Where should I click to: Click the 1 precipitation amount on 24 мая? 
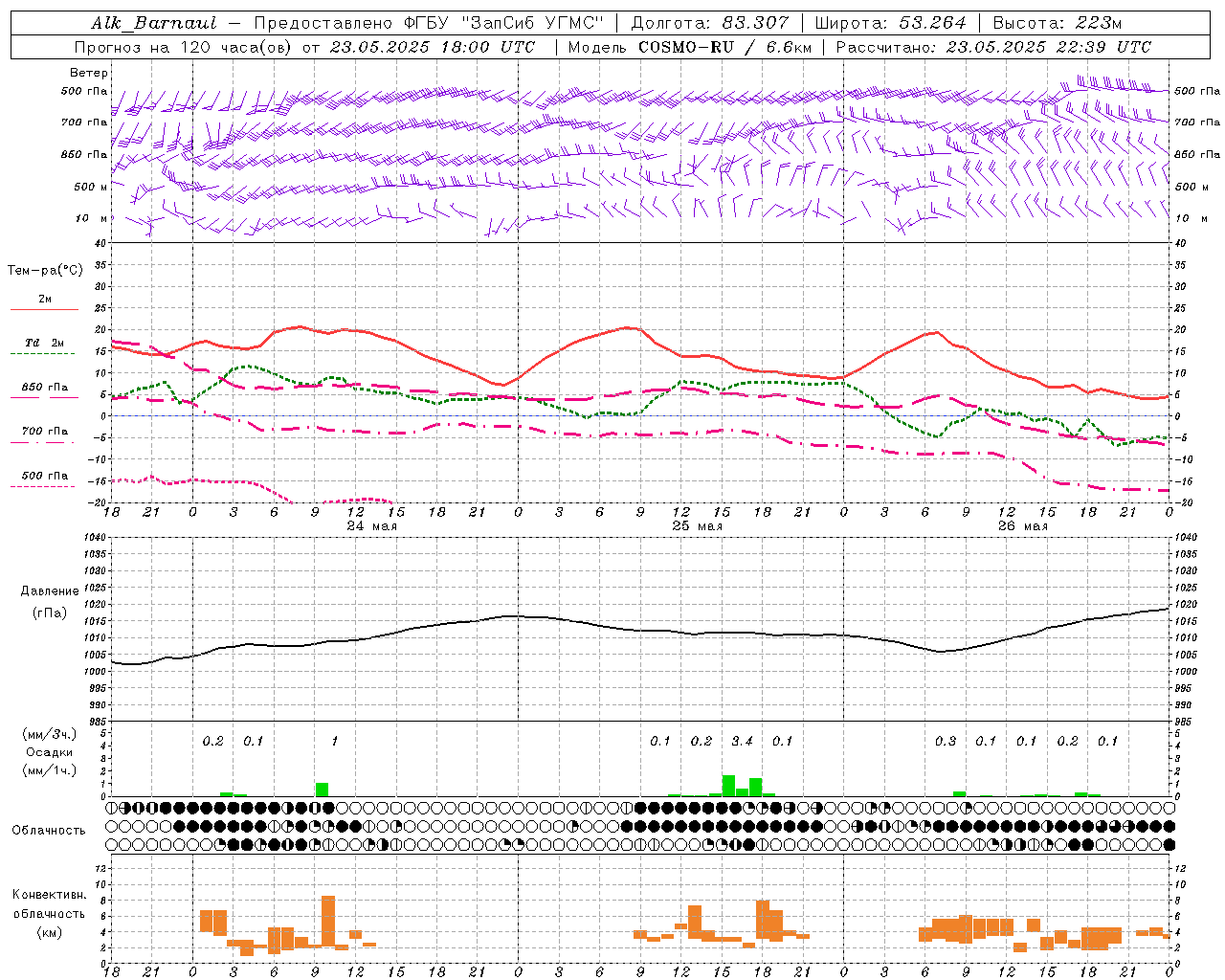click(334, 741)
